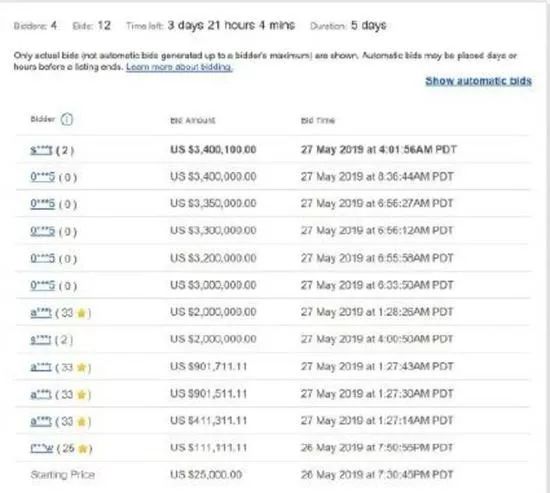Open bidder with US $111,111.11 bid
This screenshot has width=550, height=493.
click(41, 448)
